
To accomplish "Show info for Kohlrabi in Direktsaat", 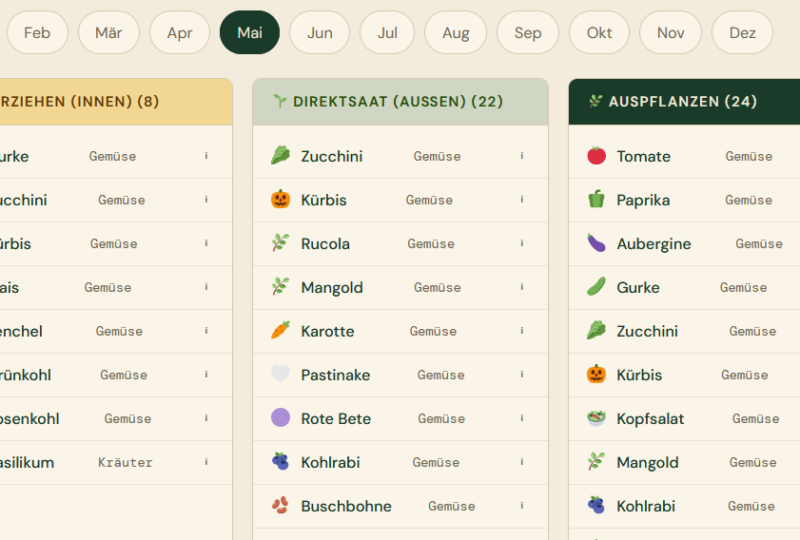I will pyautogui.click(x=521, y=462).
